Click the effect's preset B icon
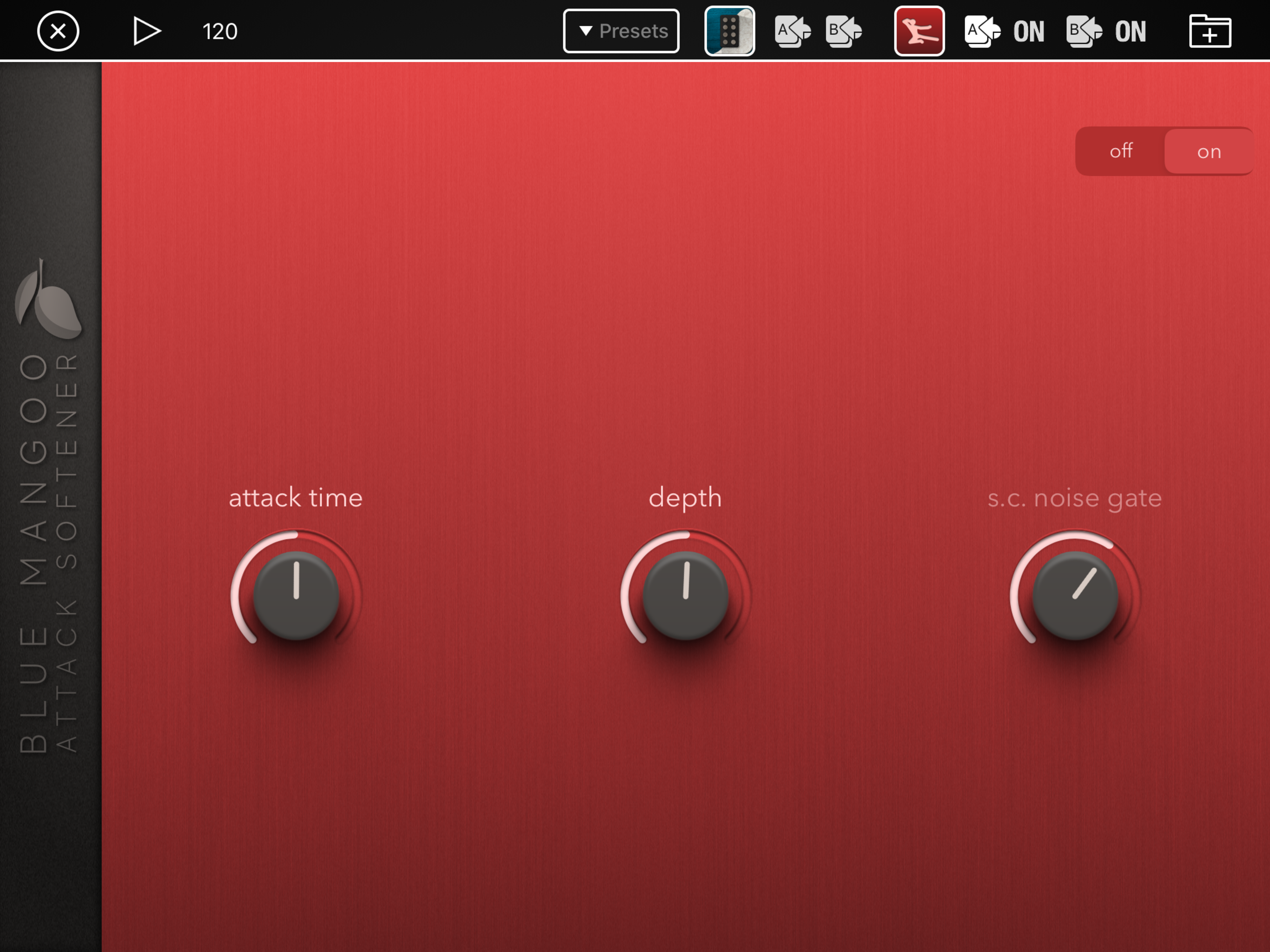 coord(1084,31)
